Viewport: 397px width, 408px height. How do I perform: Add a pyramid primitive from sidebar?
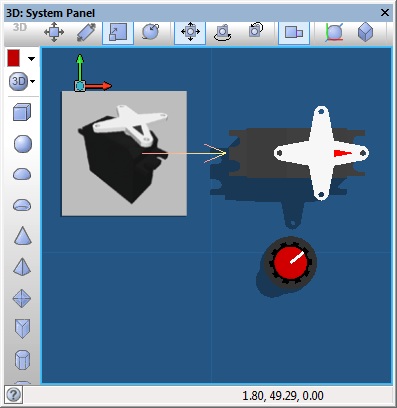click(x=22, y=267)
